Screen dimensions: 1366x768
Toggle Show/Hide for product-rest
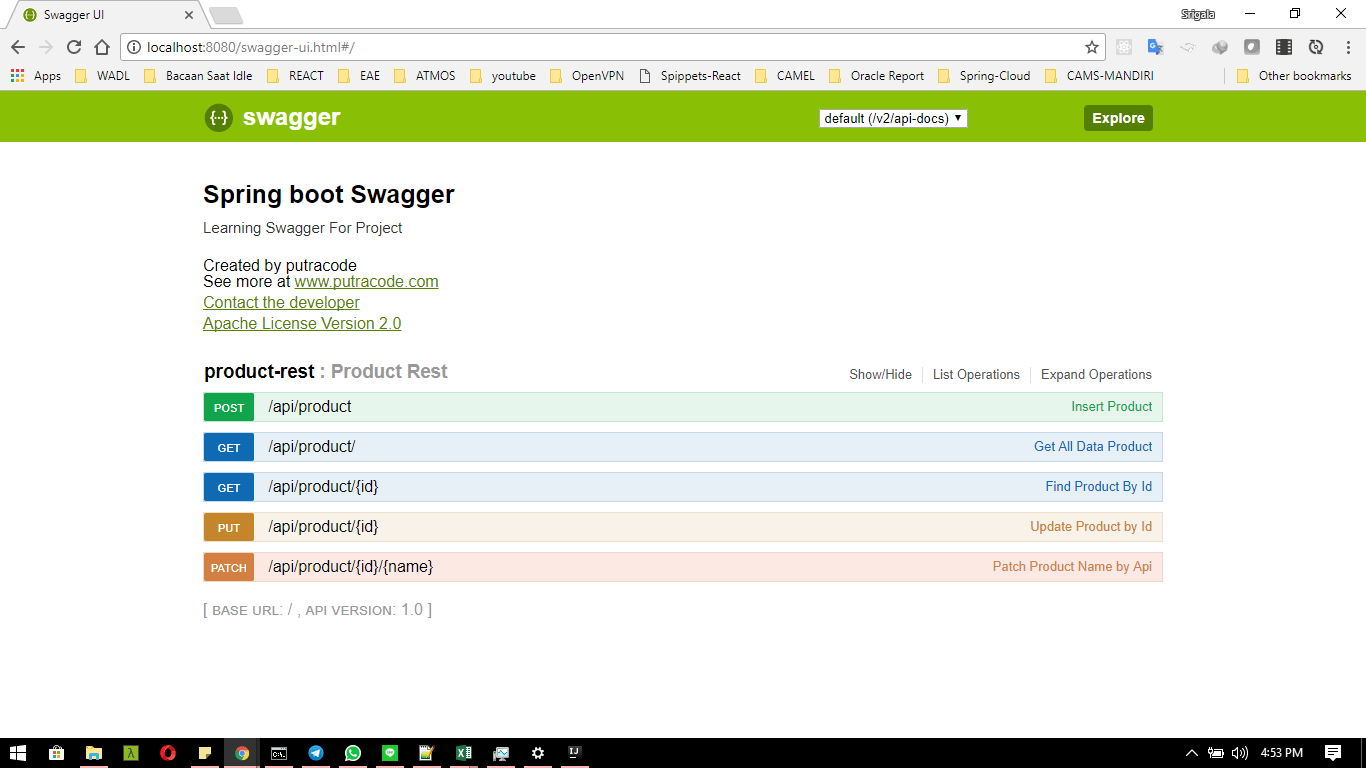coord(880,375)
